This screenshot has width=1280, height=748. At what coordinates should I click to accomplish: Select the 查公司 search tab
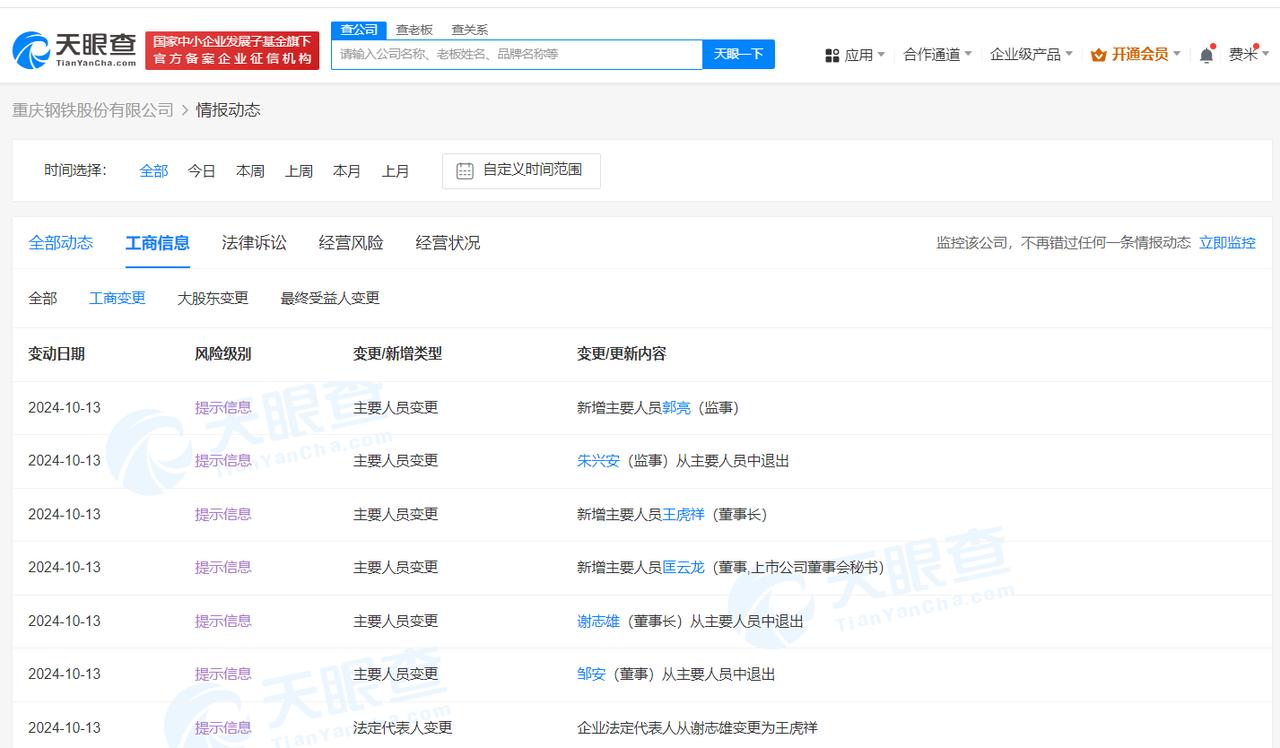tap(359, 30)
